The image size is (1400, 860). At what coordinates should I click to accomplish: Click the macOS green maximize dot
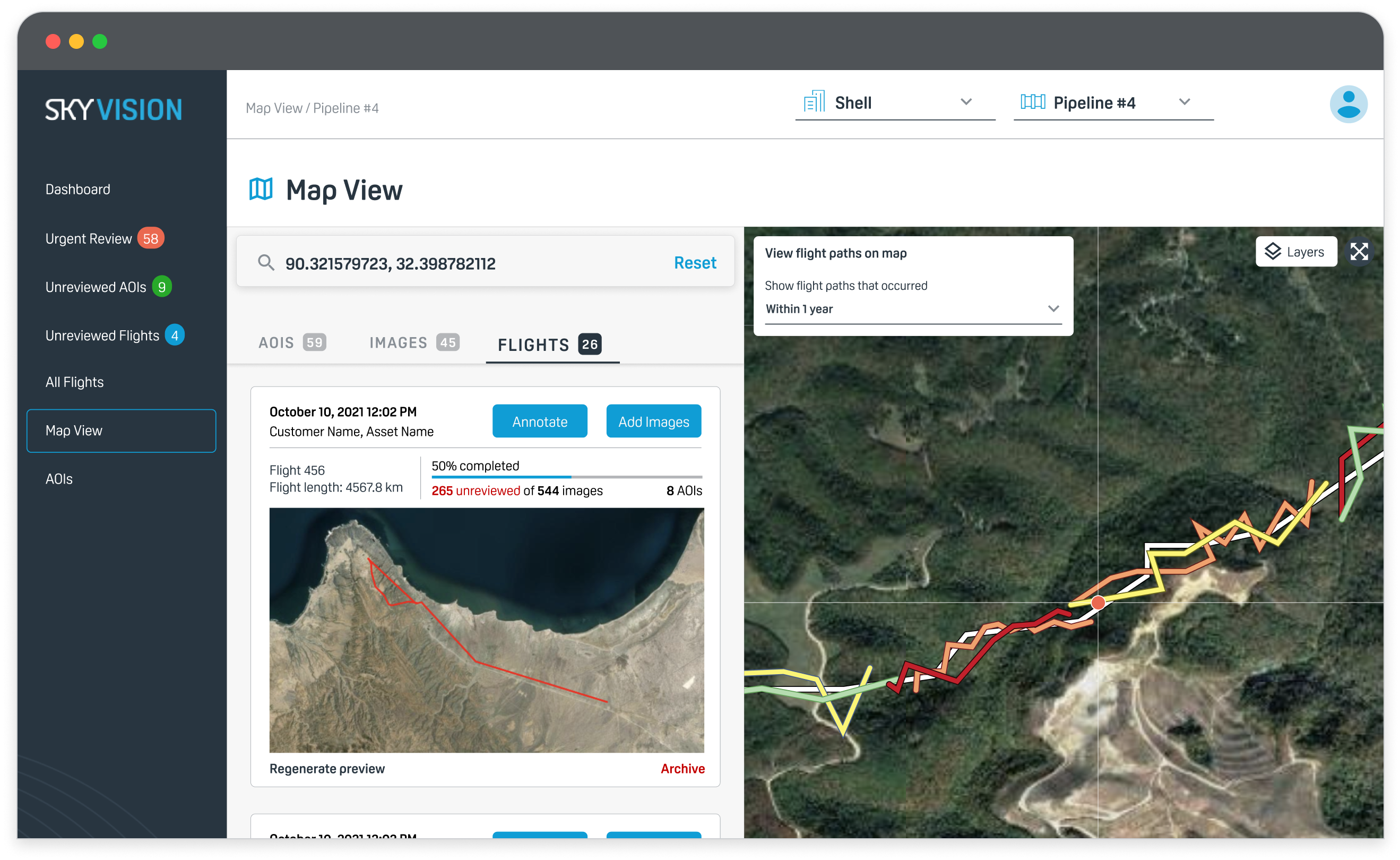coord(100,41)
